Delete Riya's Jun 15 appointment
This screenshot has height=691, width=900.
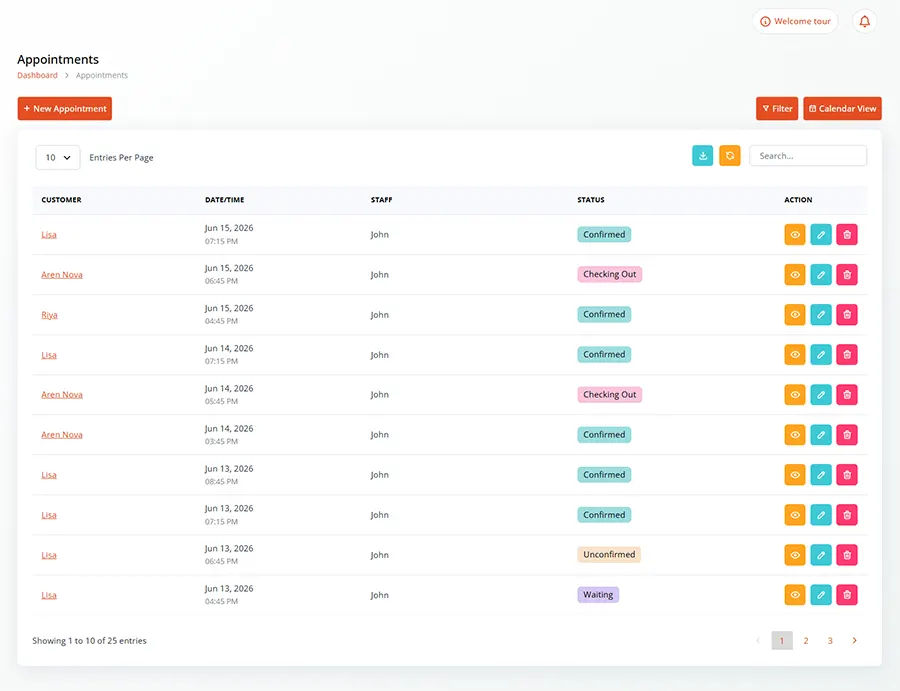847,315
